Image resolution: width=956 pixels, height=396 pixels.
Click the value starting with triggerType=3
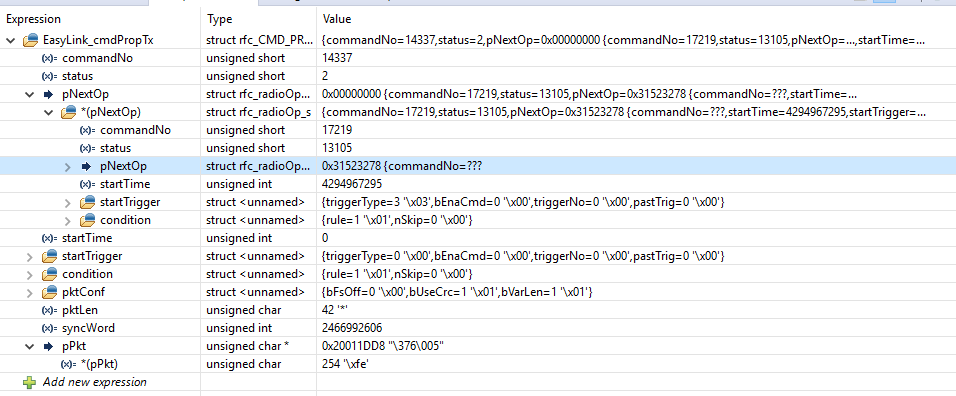point(523,202)
